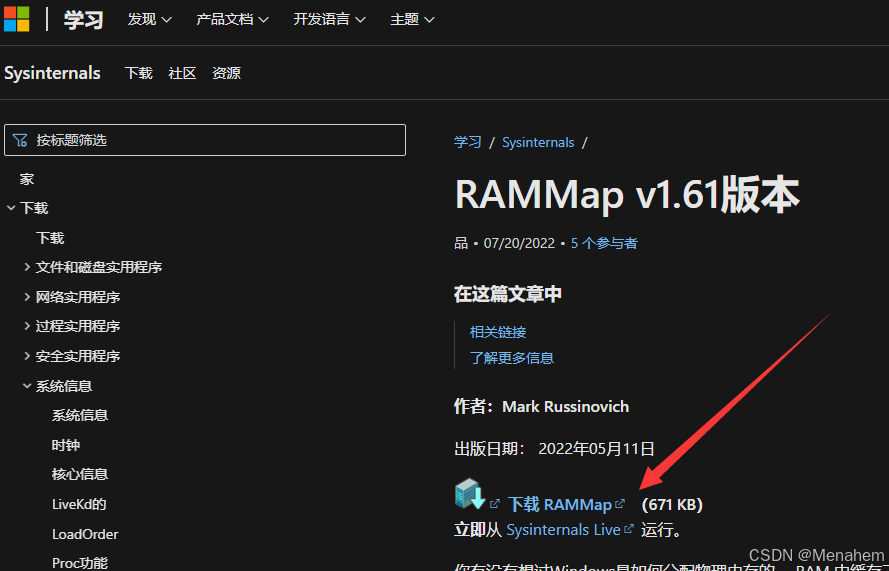Screen dimensions: 889x571
Task: Open LoadOrder in the sidebar
Action: (85, 534)
